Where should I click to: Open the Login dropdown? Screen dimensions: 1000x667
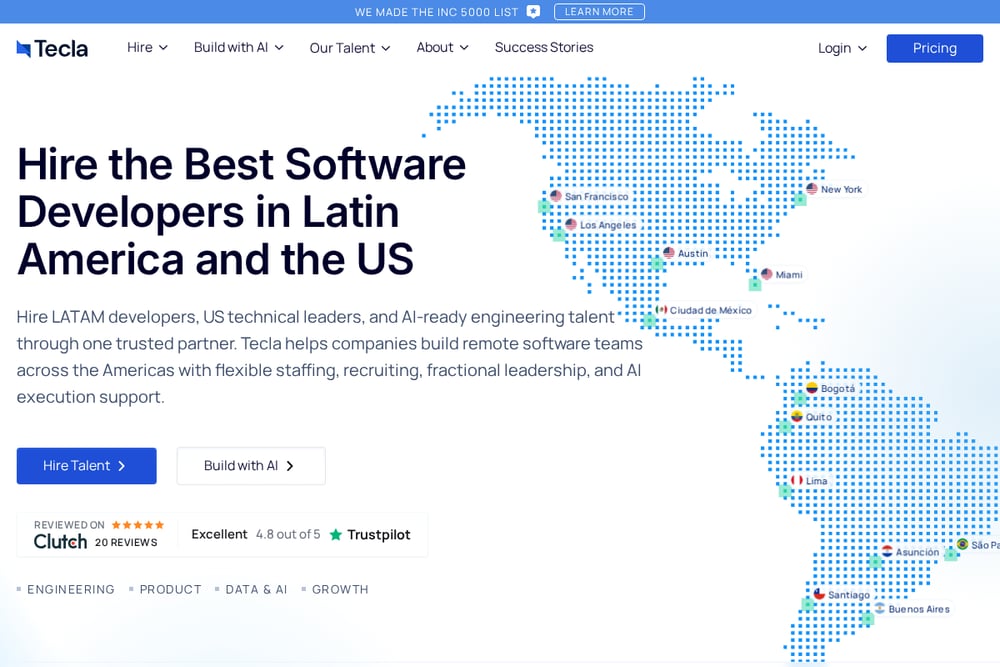pyautogui.click(x=842, y=48)
